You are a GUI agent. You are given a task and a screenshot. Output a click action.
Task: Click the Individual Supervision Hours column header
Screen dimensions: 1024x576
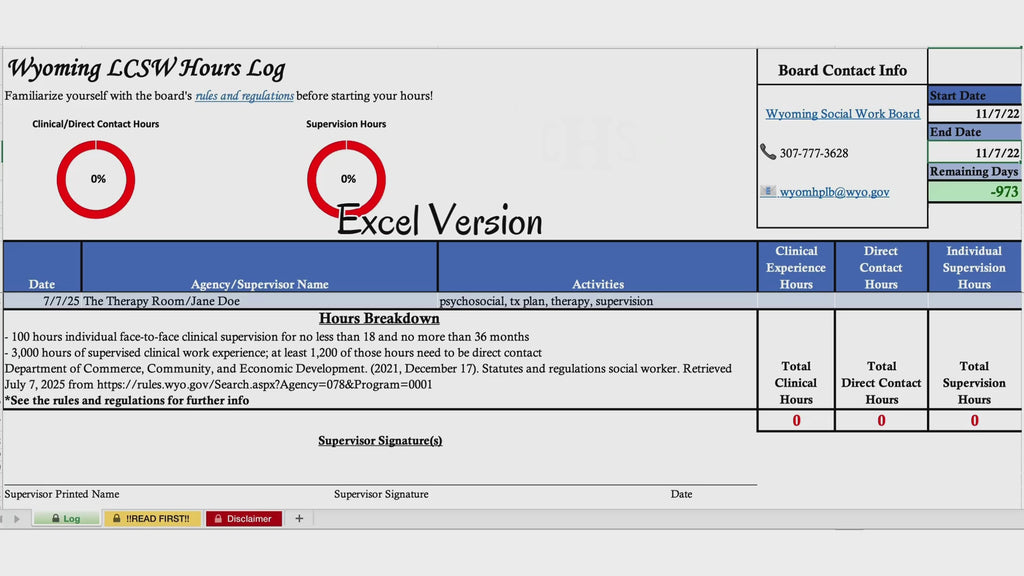[x=974, y=267]
